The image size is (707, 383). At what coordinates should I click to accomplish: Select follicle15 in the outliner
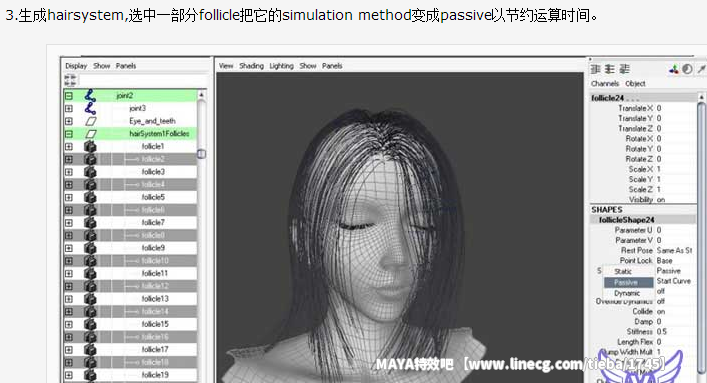tap(155, 324)
